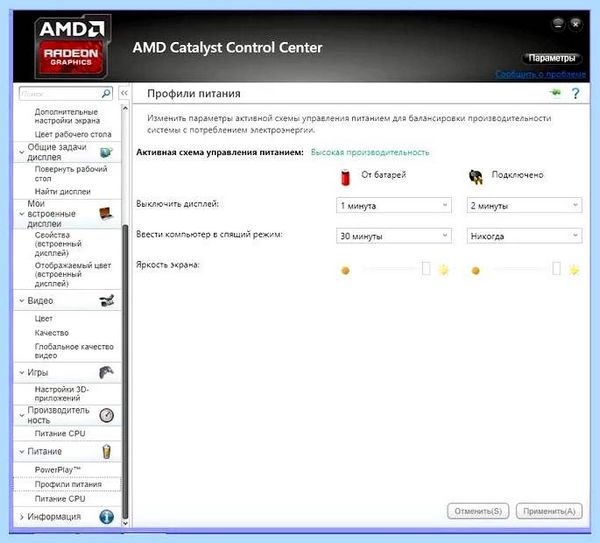Click sidebar scrollbar up arrow
Image resolution: width=600 pixels, height=543 pixels.
[125, 108]
